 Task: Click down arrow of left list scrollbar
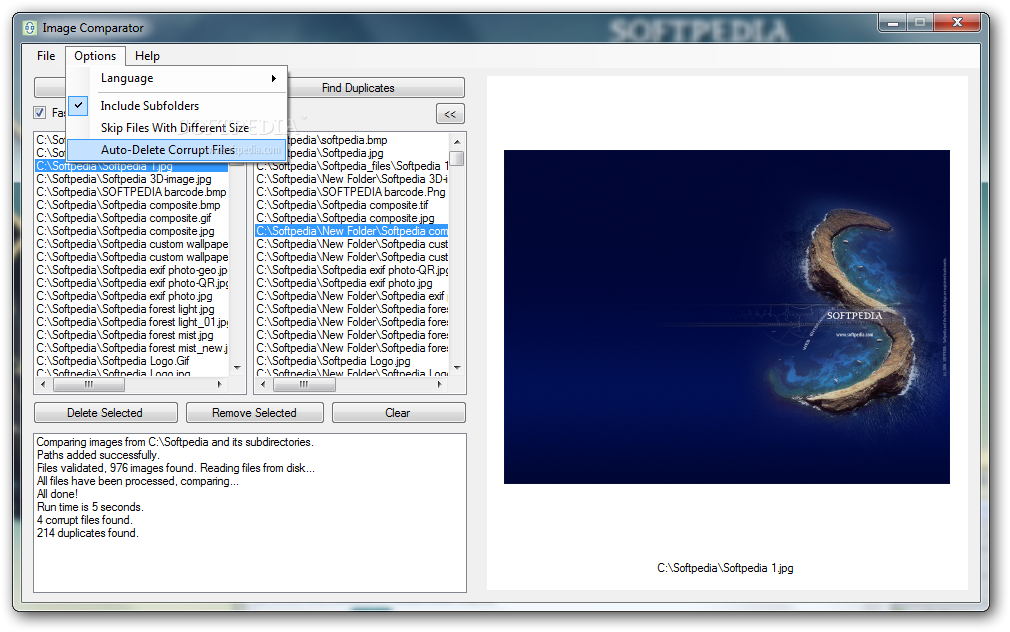pyautogui.click(x=237, y=367)
